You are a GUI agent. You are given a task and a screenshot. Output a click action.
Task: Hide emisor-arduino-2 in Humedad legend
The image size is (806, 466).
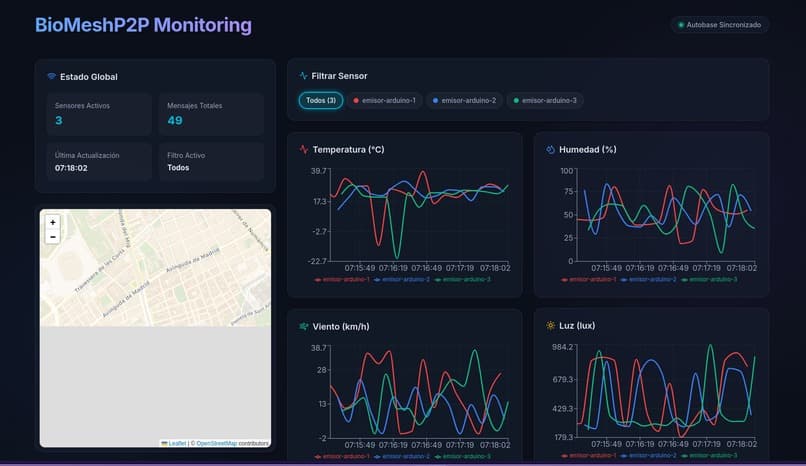pos(649,279)
